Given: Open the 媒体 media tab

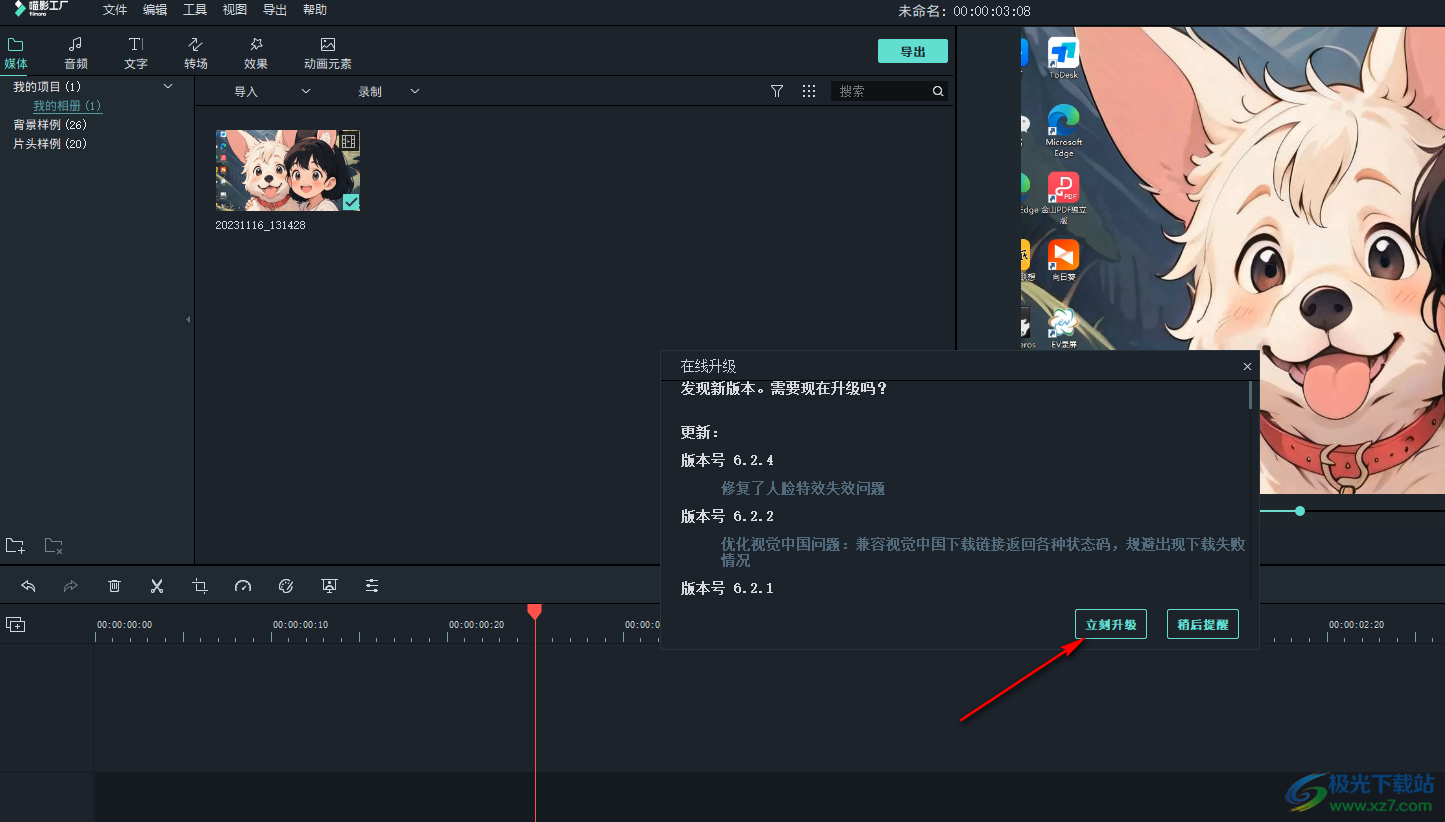Looking at the screenshot, I should [x=16, y=53].
